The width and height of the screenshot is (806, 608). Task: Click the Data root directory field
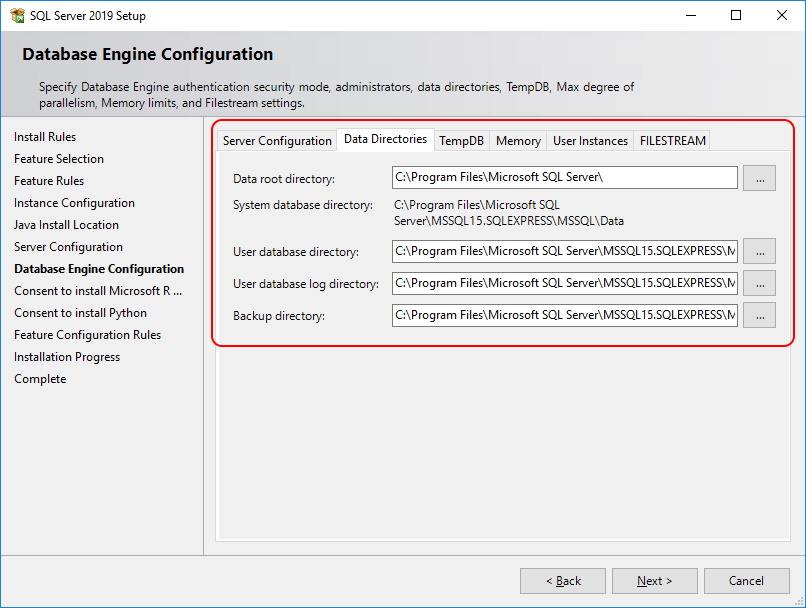point(564,177)
